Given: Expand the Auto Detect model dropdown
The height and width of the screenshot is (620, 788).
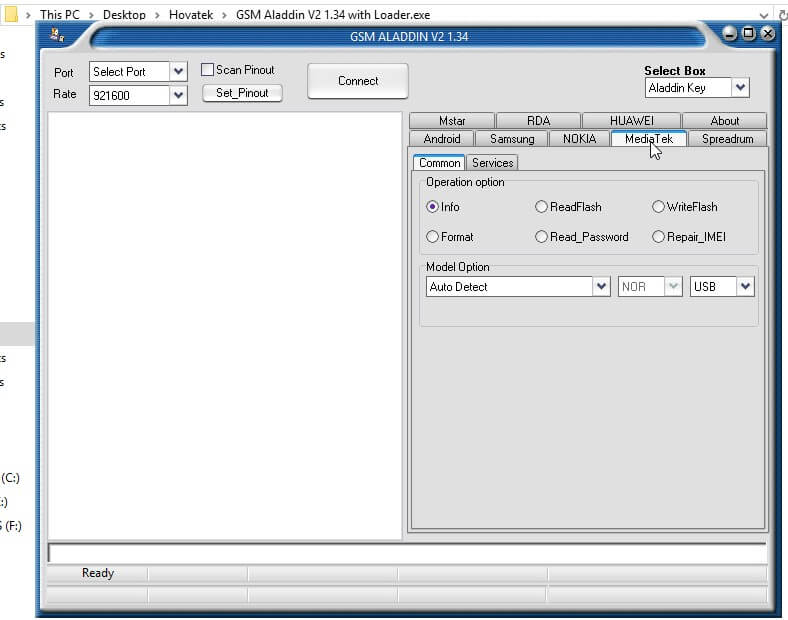Looking at the screenshot, I should pyautogui.click(x=601, y=286).
